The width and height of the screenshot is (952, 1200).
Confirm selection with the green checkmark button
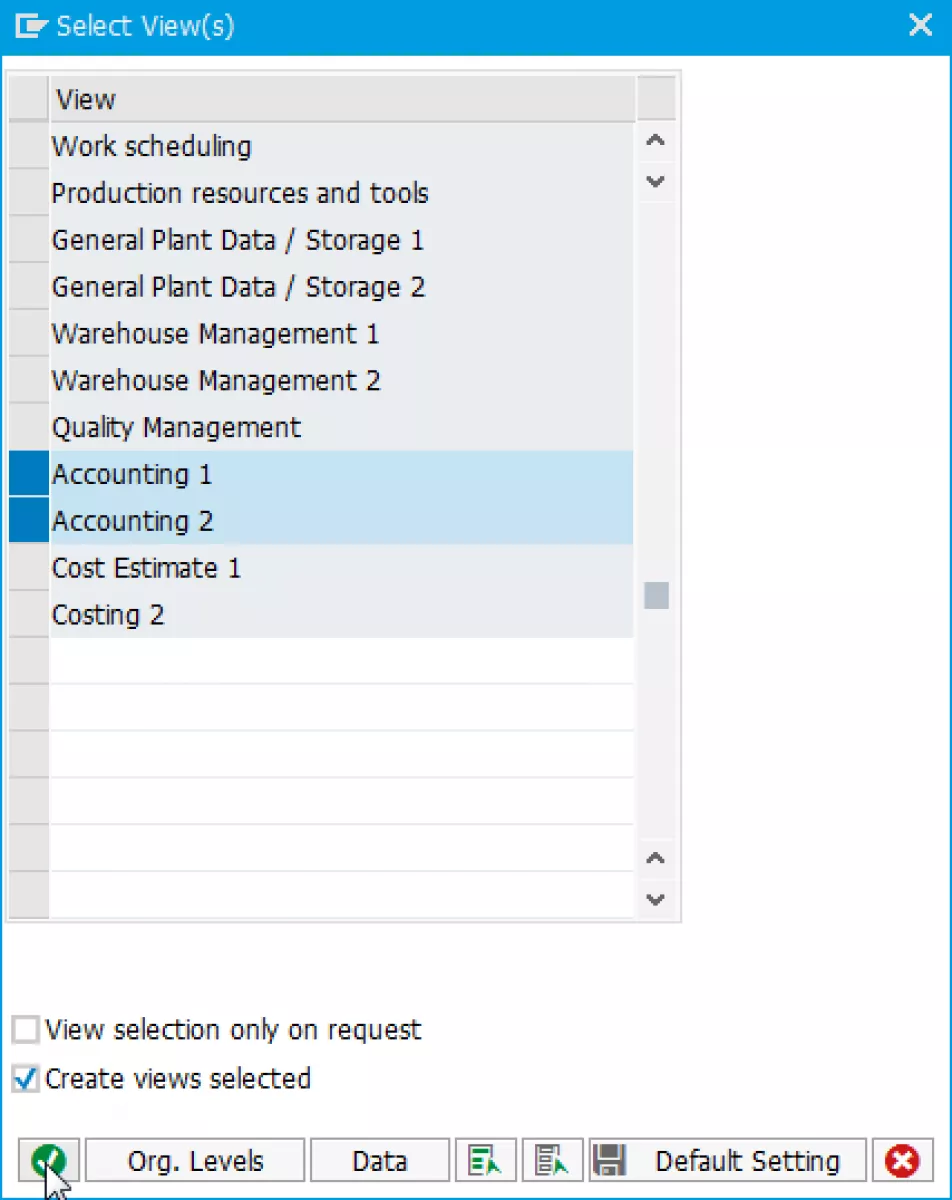[48, 1161]
